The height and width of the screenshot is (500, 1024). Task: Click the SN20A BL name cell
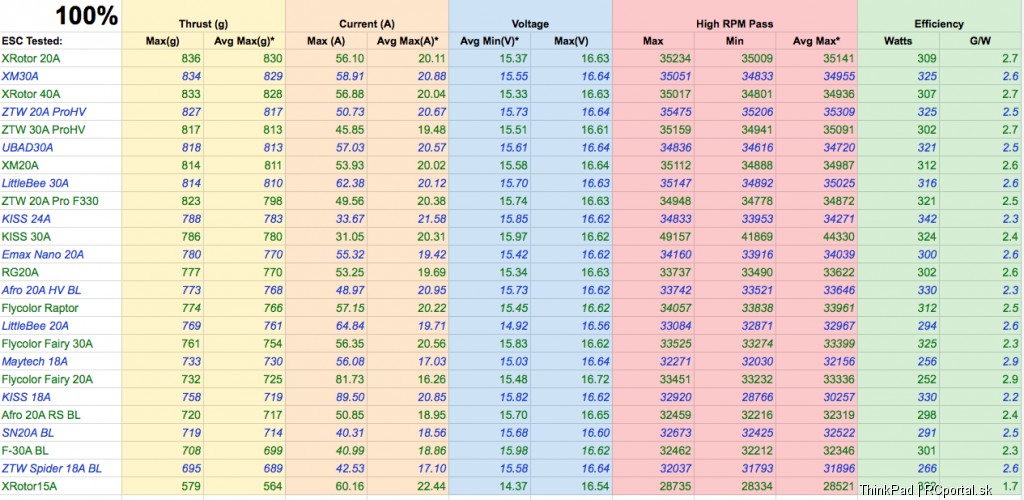26,432
